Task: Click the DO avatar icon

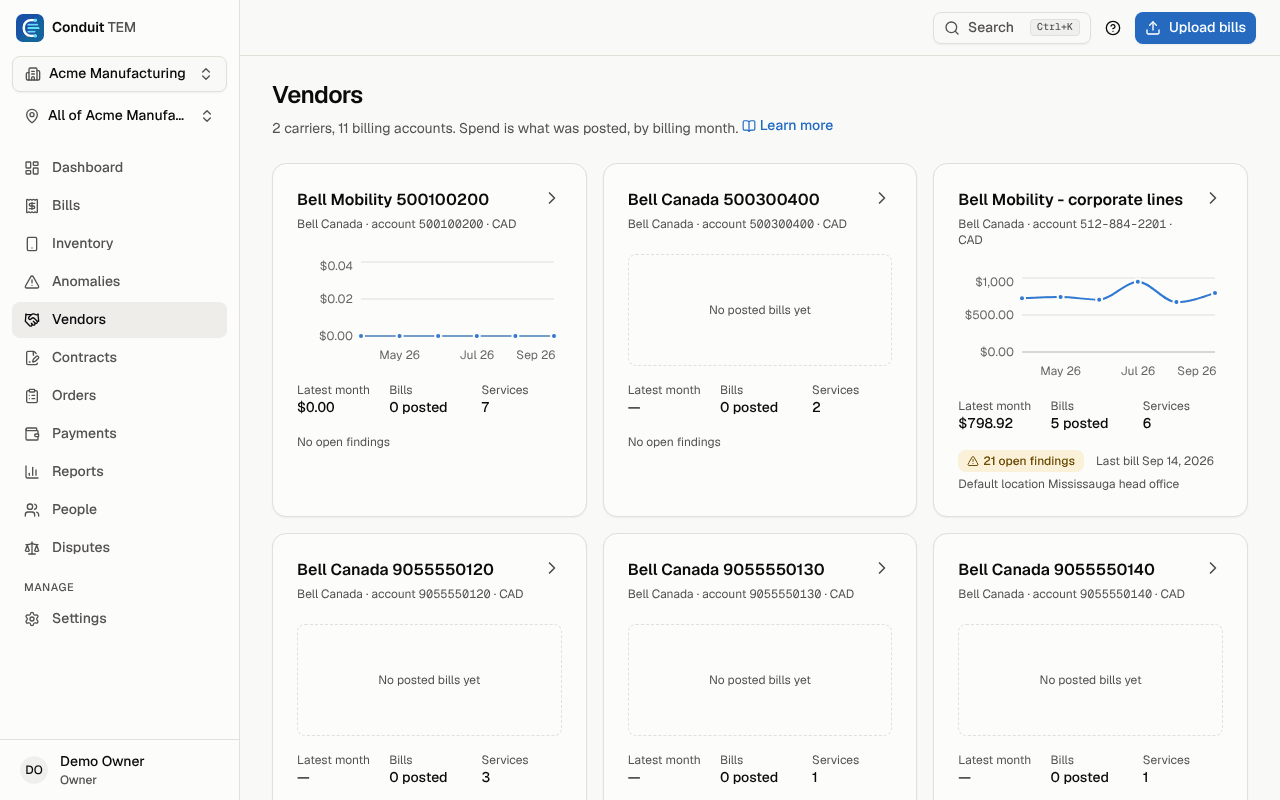Action: (34, 770)
